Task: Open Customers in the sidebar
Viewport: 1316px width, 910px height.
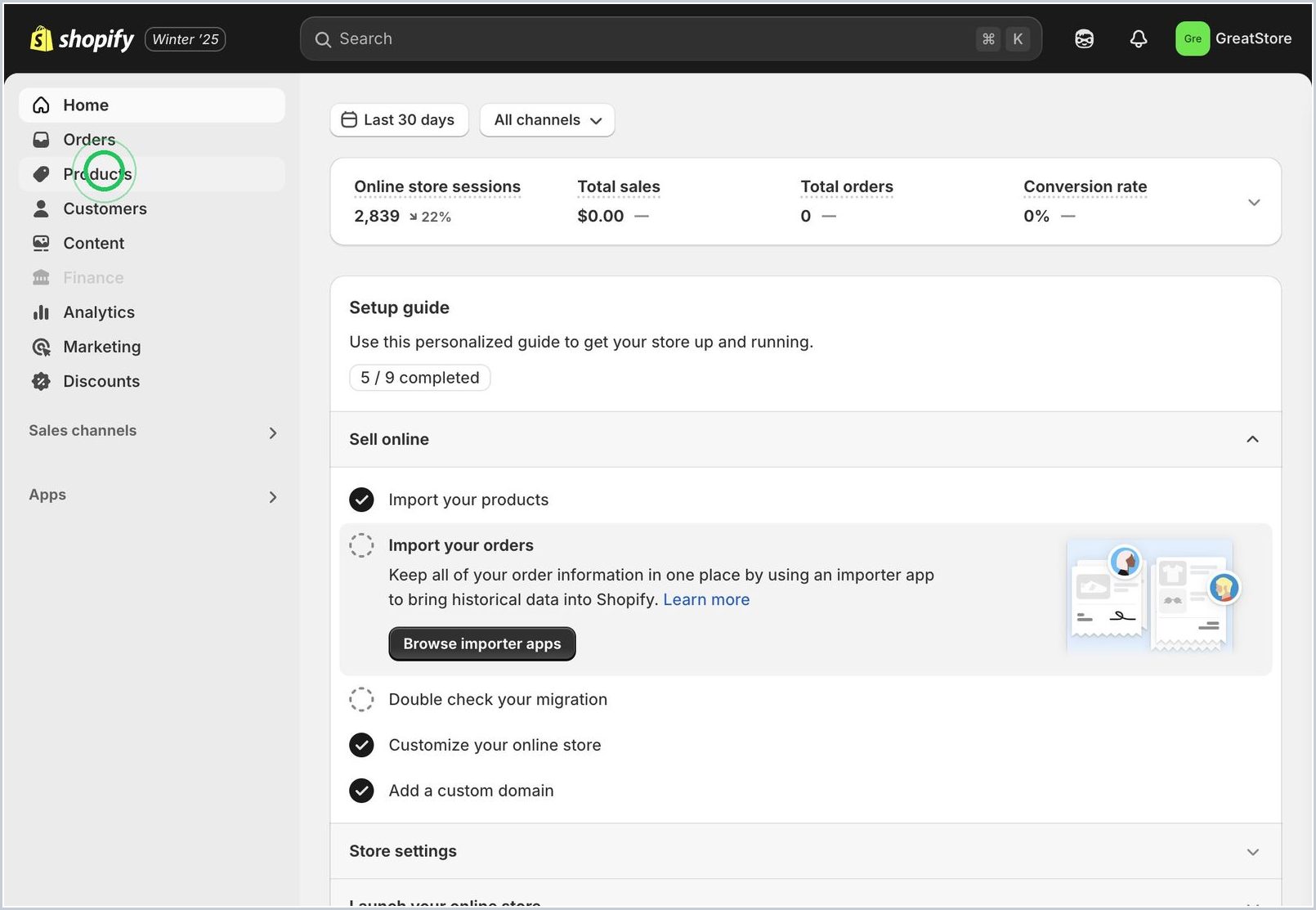Action: [x=152, y=208]
